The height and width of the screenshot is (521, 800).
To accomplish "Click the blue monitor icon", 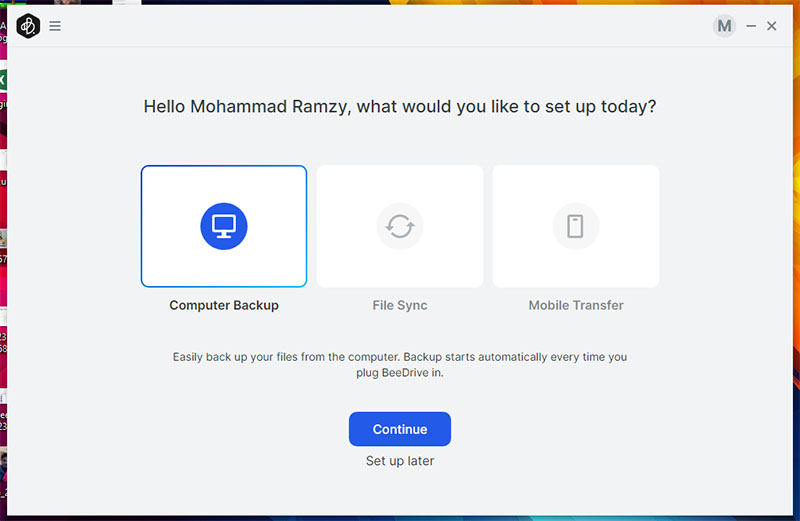I will tap(224, 226).
